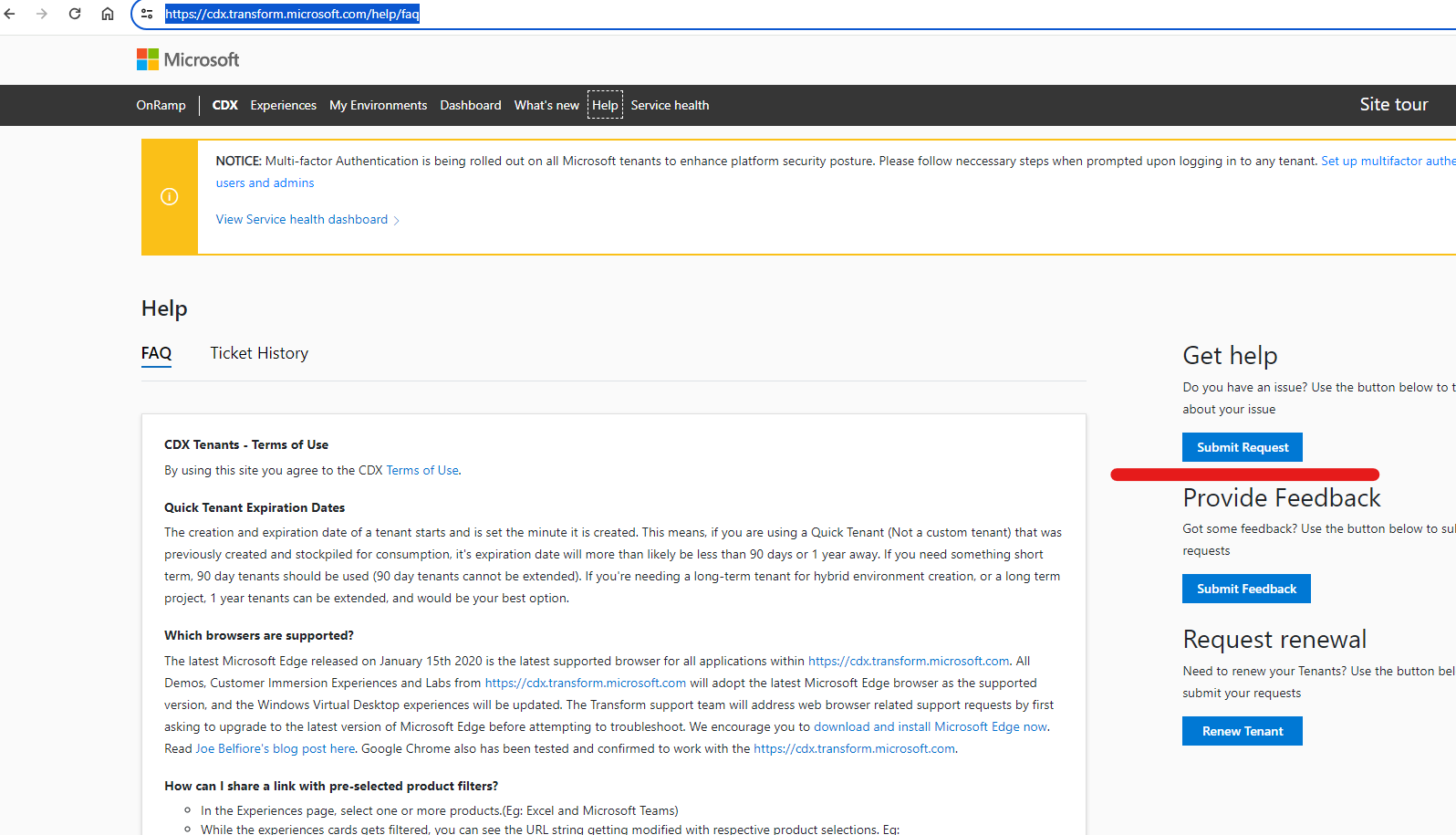The width and height of the screenshot is (1456, 835).
Task: Select Help in the navigation bar
Action: point(605,105)
